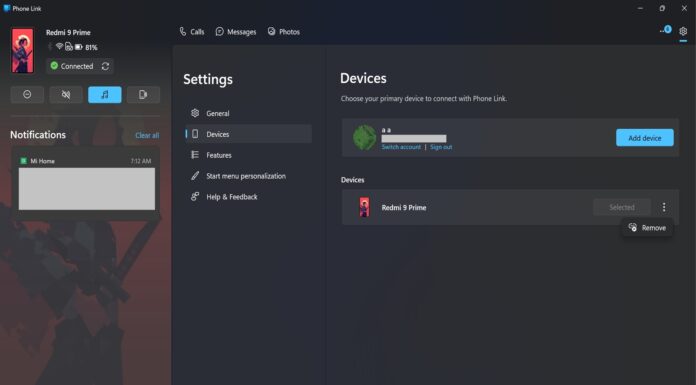This screenshot has width=696, height=385.
Task: Click the Devices phone icon in settings list
Action: [x=195, y=134]
